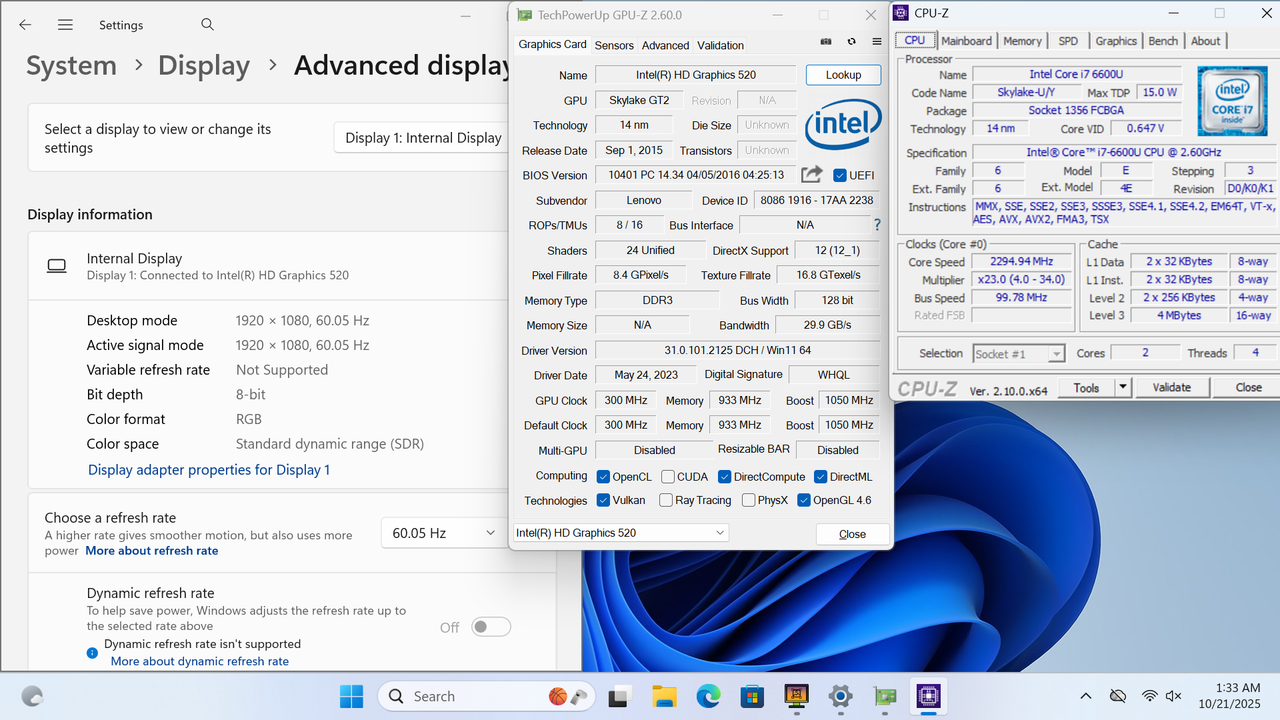Click the Lookup button in GPU-Z
Screen dimensions: 1280x720
(x=845, y=74)
